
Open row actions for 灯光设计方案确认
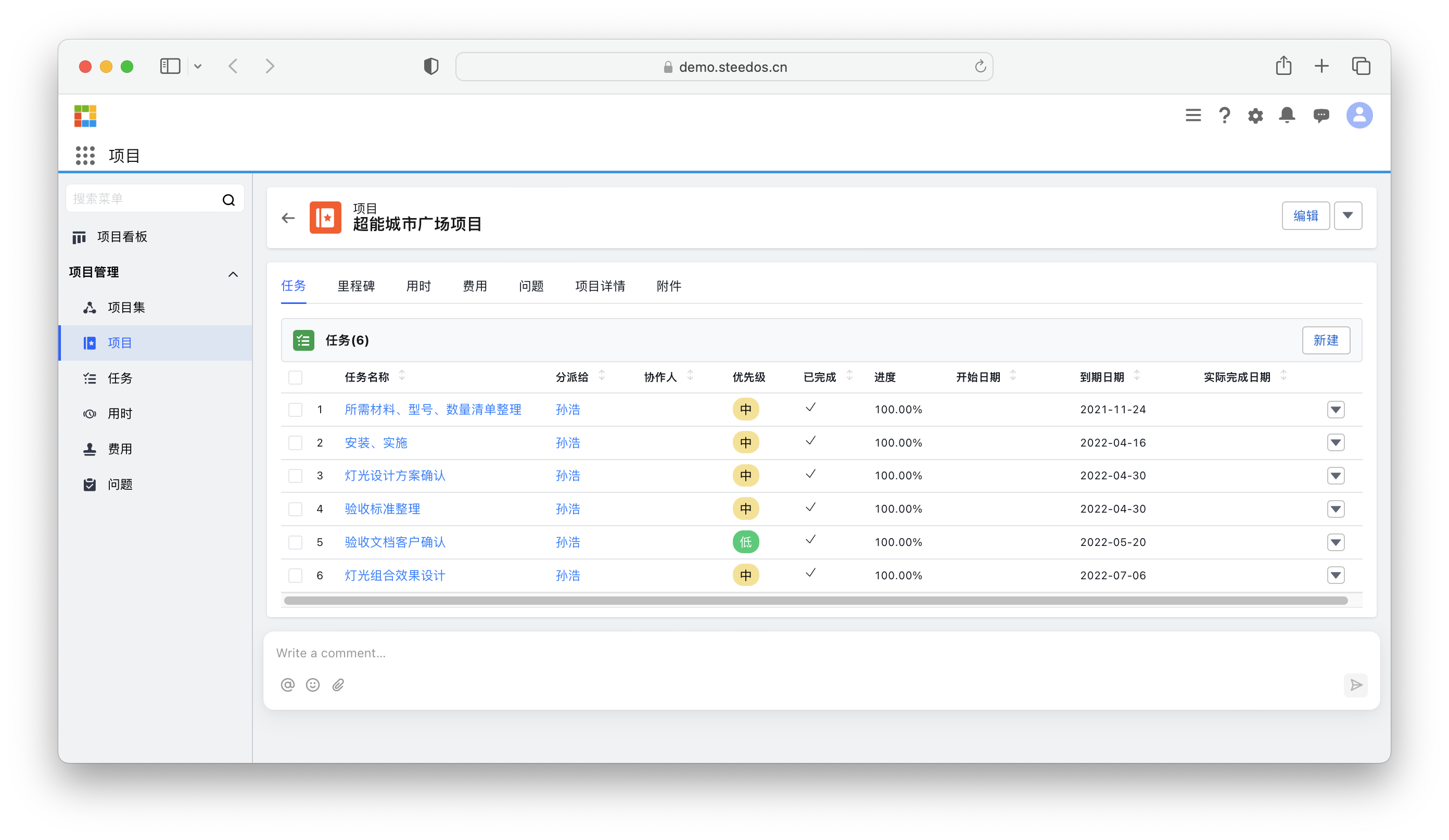(x=1335, y=476)
